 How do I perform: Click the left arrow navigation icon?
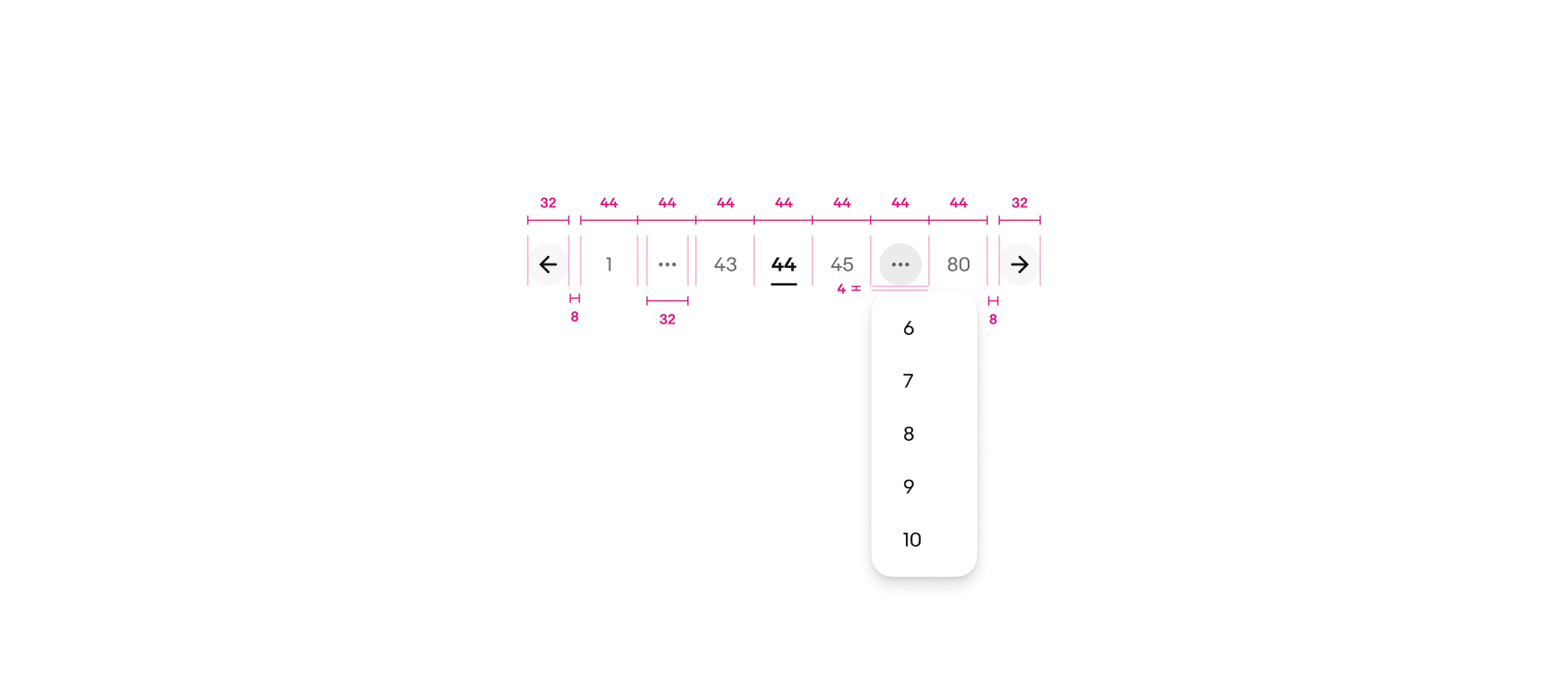(x=548, y=263)
